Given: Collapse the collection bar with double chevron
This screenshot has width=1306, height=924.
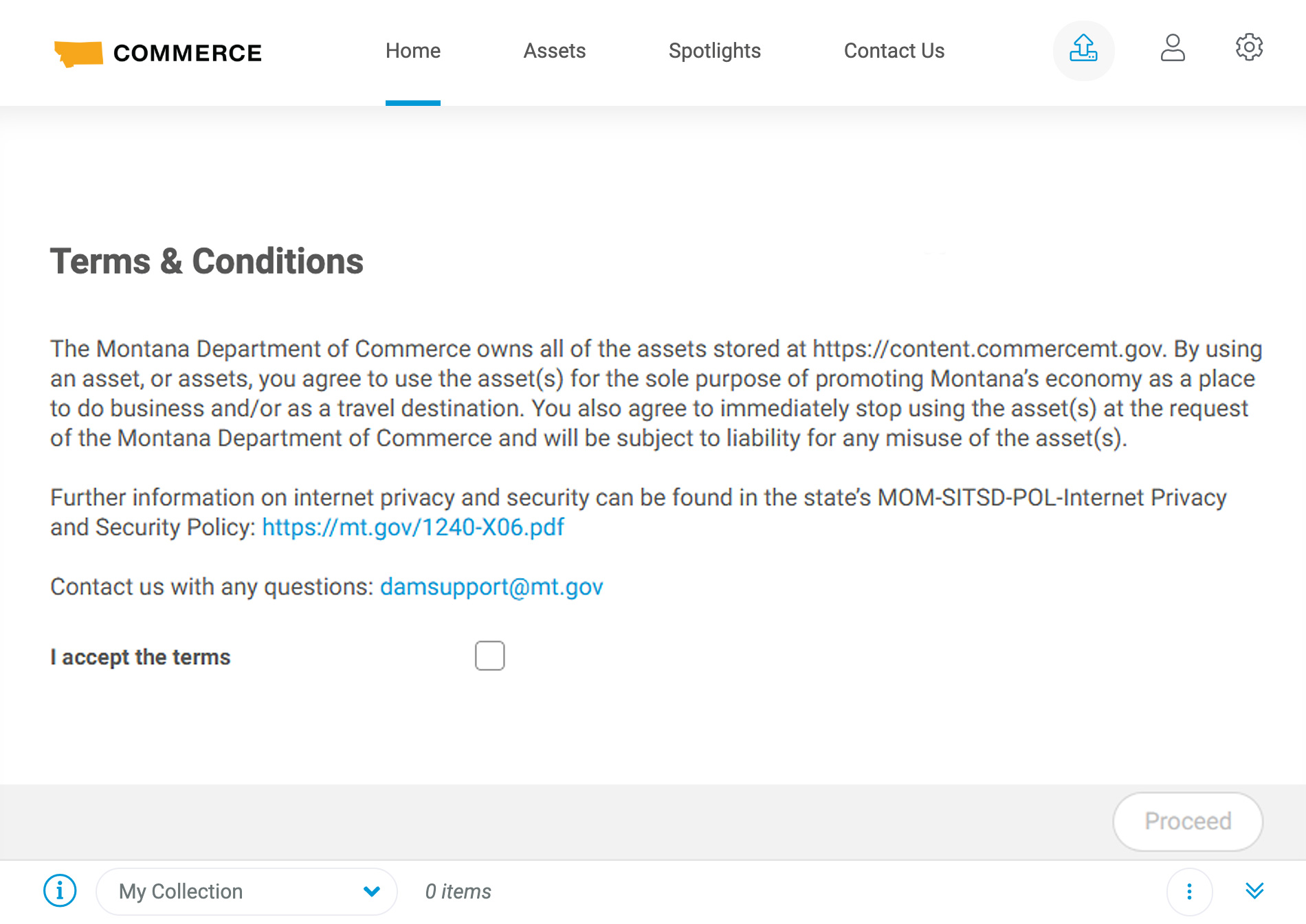Looking at the screenshot, I should [1254, 891].
